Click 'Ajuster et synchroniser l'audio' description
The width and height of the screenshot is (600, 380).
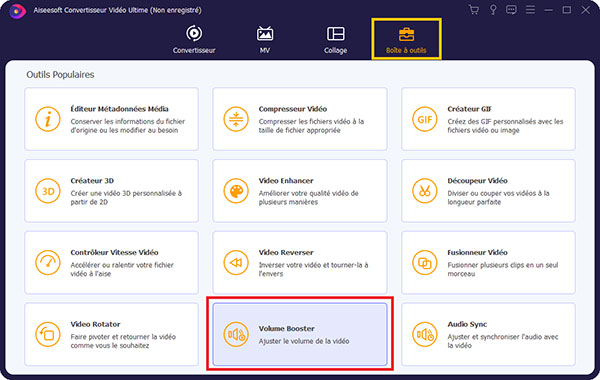(503, 341)
